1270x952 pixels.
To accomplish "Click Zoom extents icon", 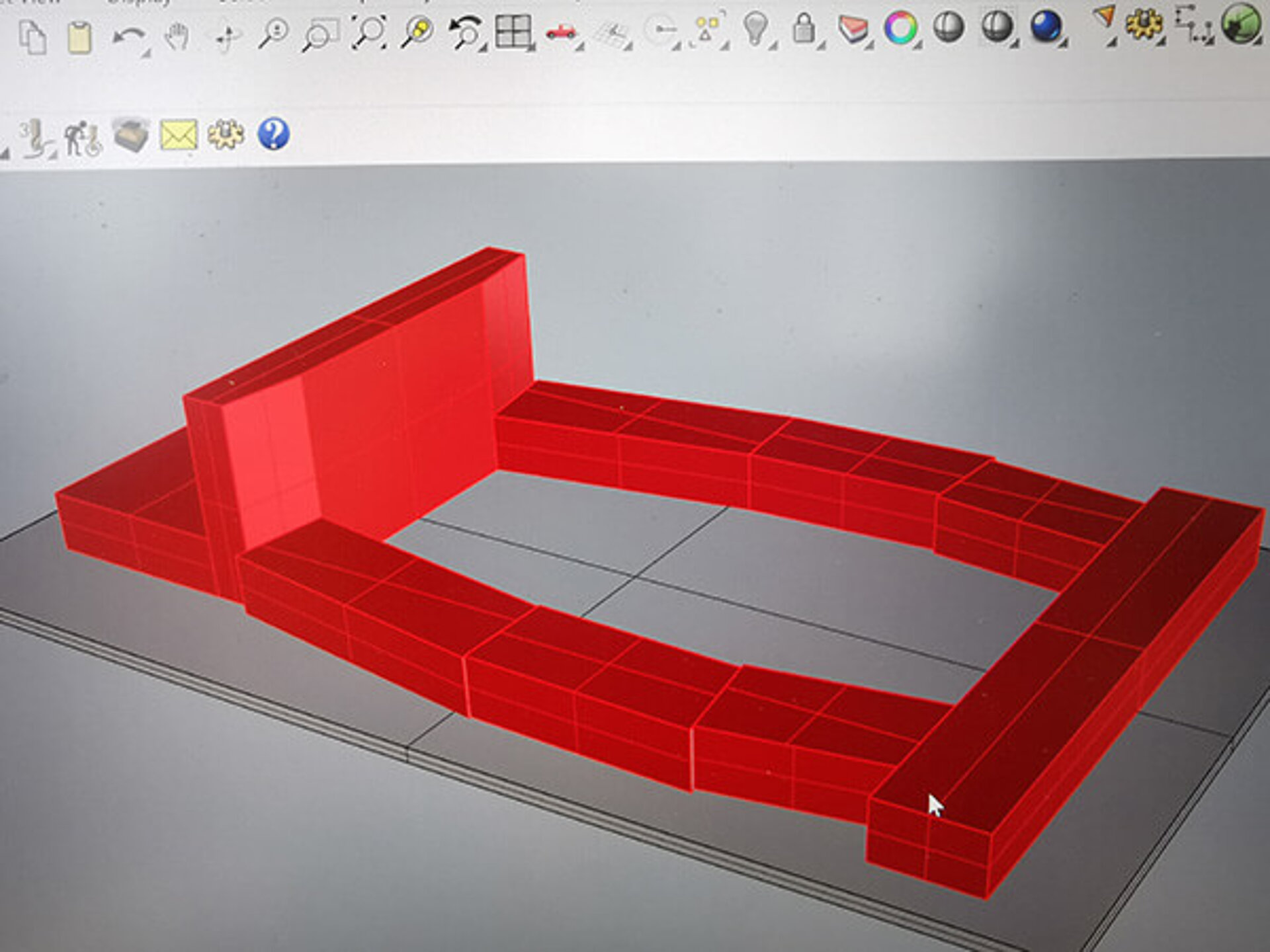I will 369,32.
